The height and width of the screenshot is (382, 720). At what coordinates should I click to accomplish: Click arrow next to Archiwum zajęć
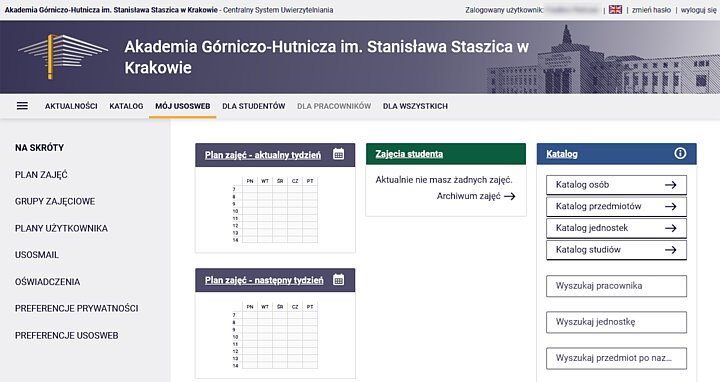[x=509, y=196]
